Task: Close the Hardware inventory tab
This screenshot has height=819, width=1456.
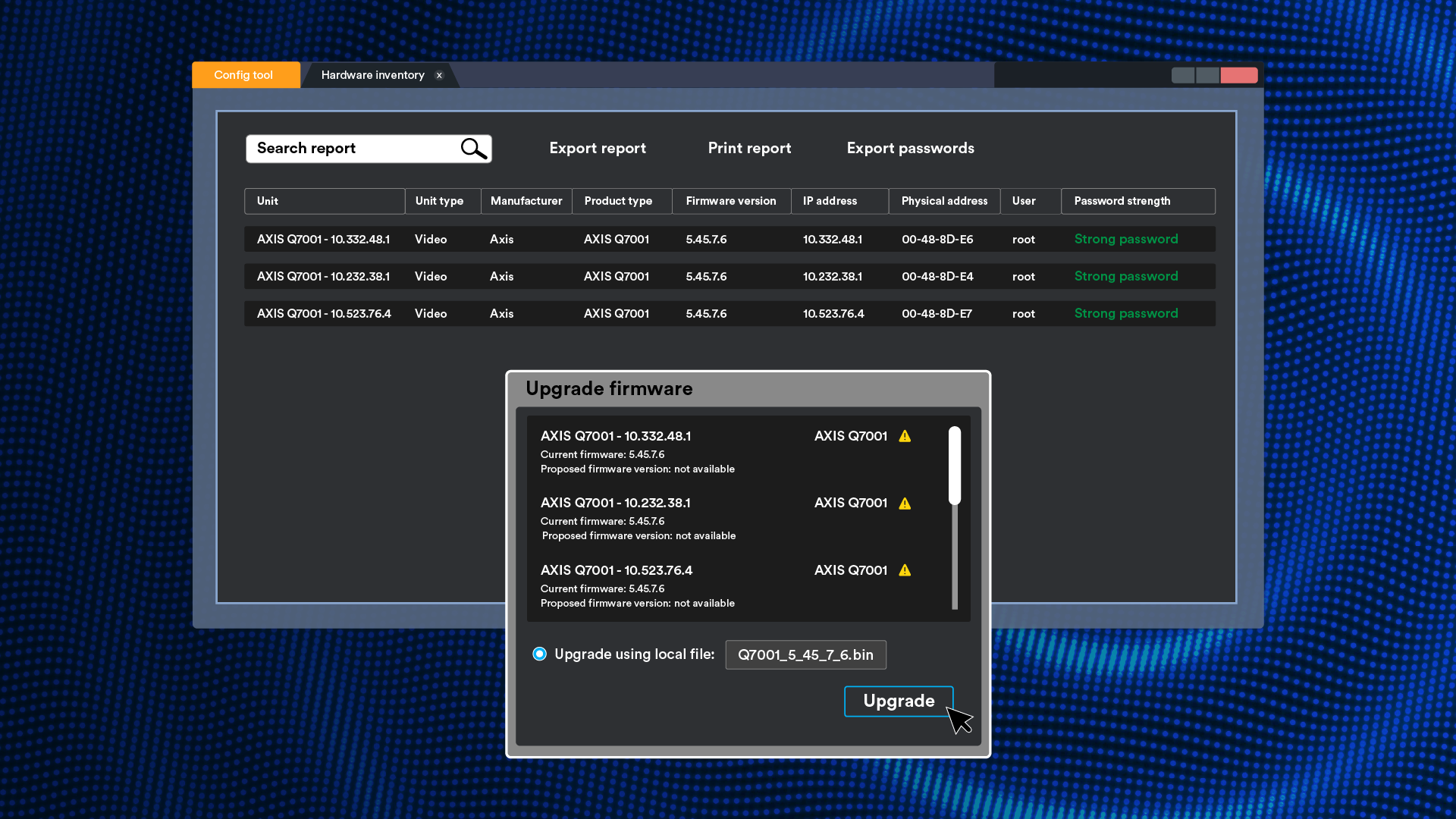Action: 439,75
